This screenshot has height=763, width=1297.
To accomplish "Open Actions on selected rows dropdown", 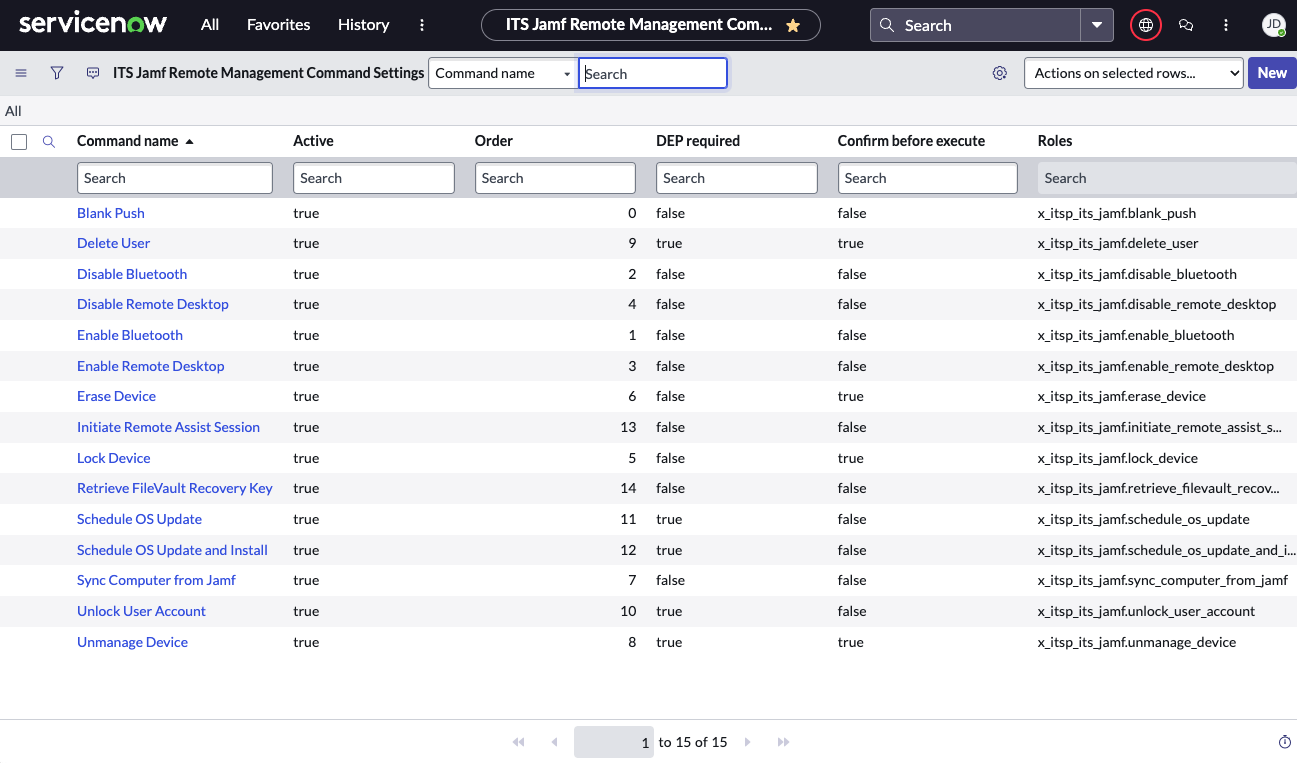I will click(x=1133, y=73).
